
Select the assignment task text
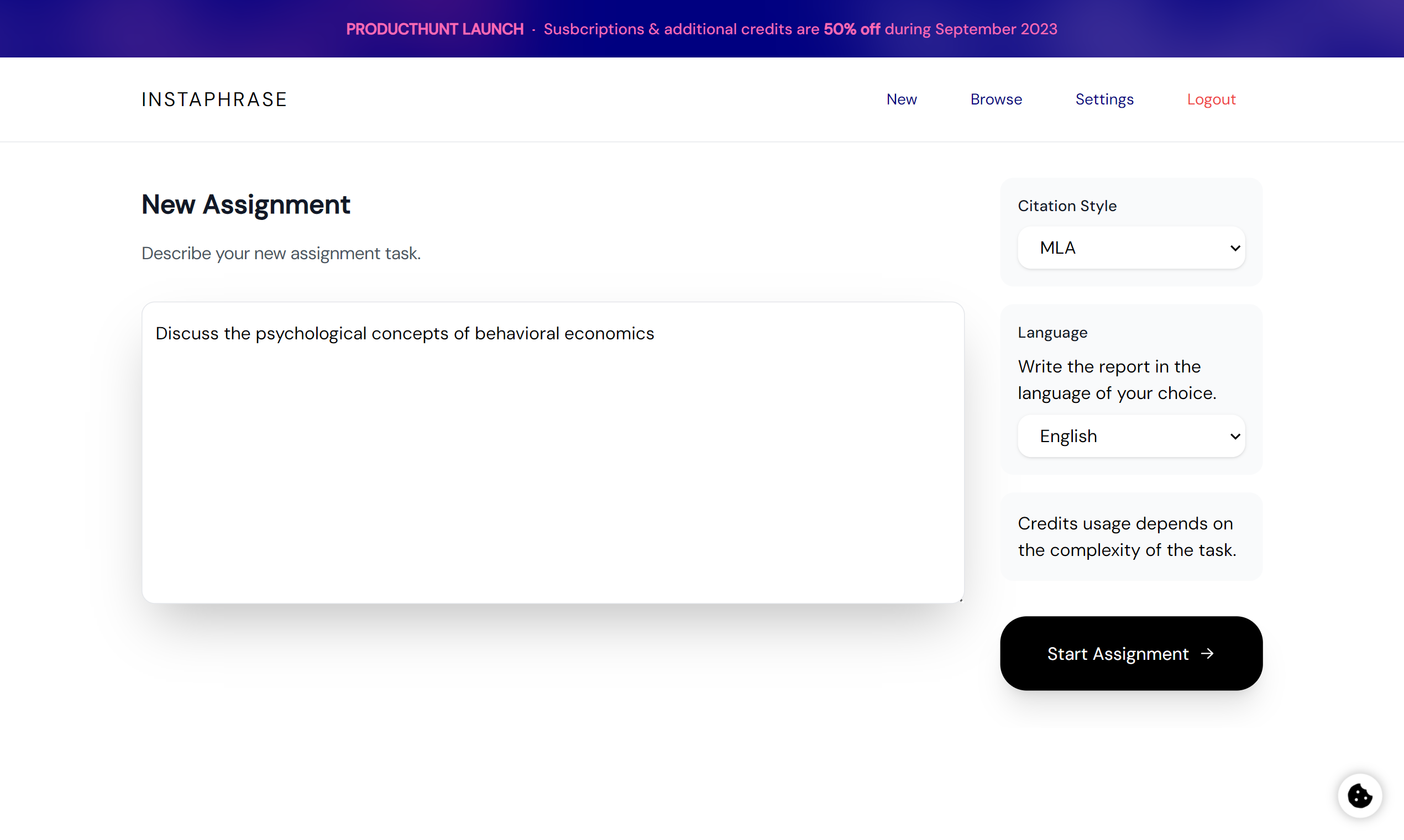[404, 333]
